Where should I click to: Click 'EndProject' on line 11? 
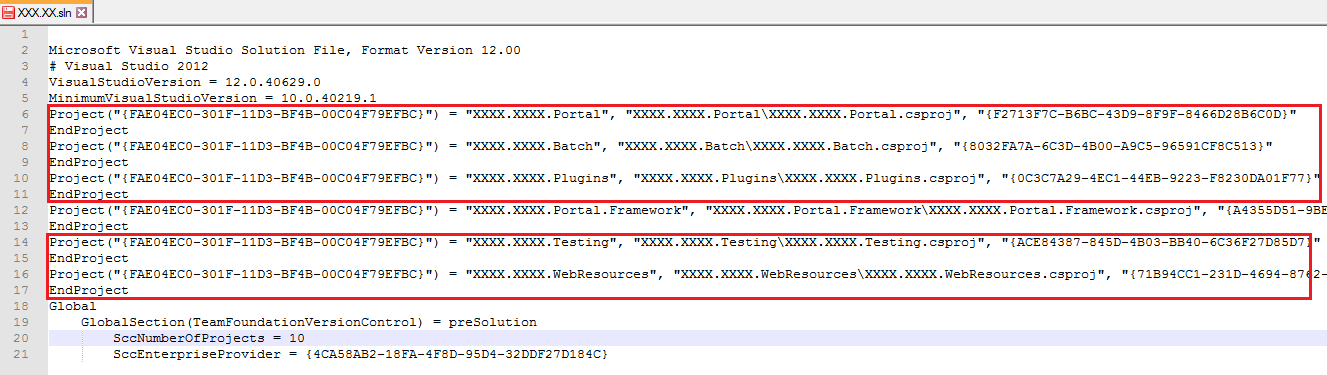pos(88,194)
